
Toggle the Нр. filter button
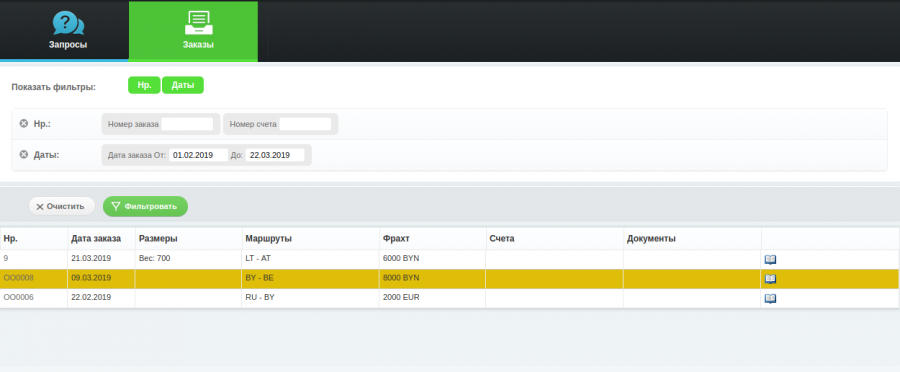[144, 85]
